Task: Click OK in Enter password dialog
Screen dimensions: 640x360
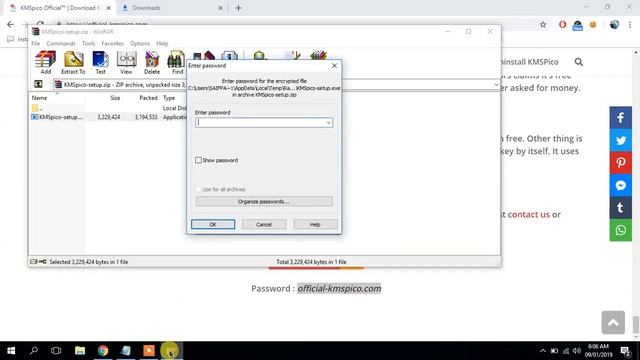Action: click(x=213, y=224)
